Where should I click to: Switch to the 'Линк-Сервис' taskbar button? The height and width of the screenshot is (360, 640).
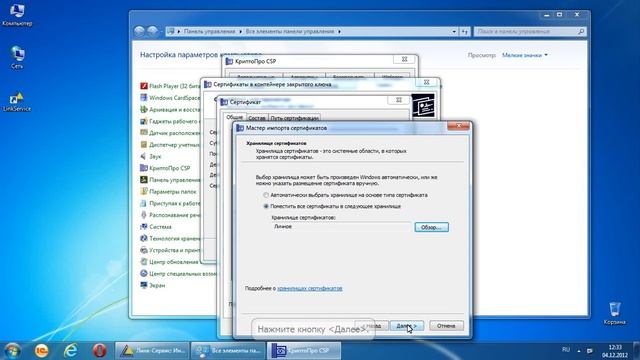point(152,351)
